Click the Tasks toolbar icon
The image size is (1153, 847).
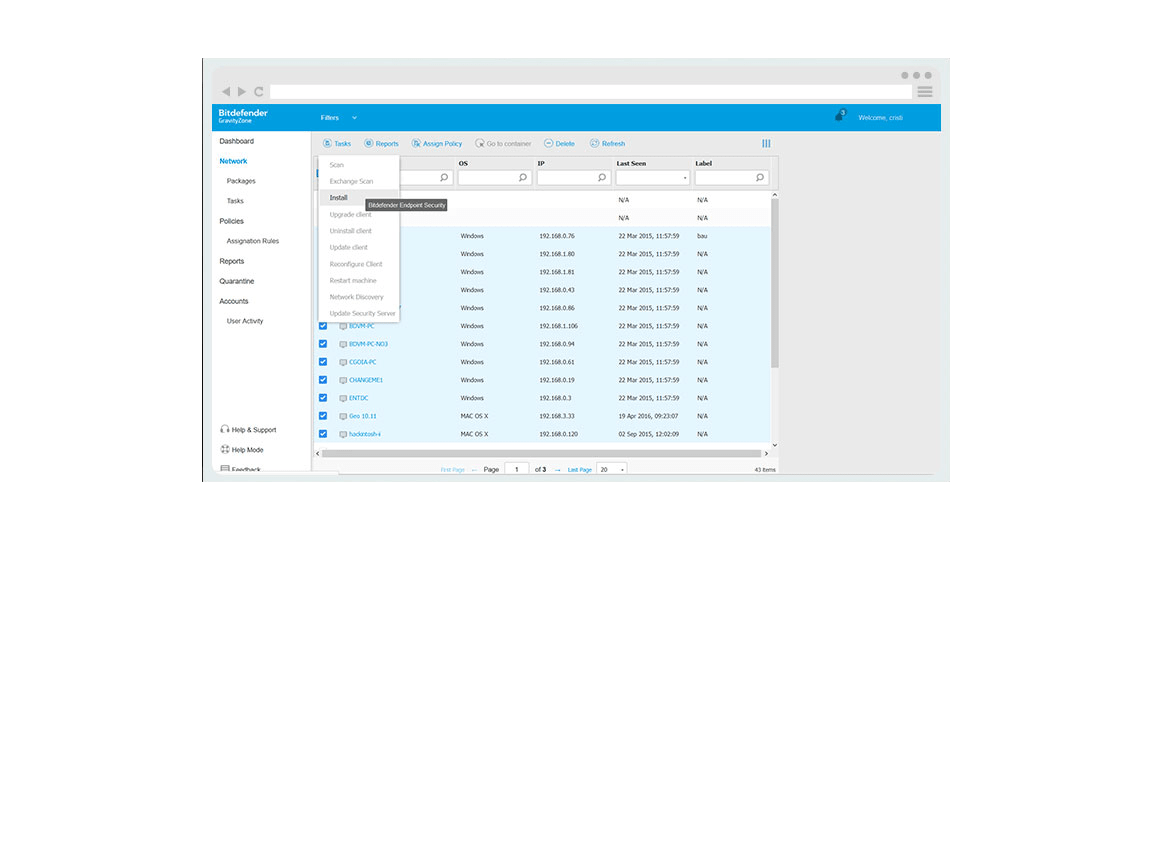click(328, 144)
